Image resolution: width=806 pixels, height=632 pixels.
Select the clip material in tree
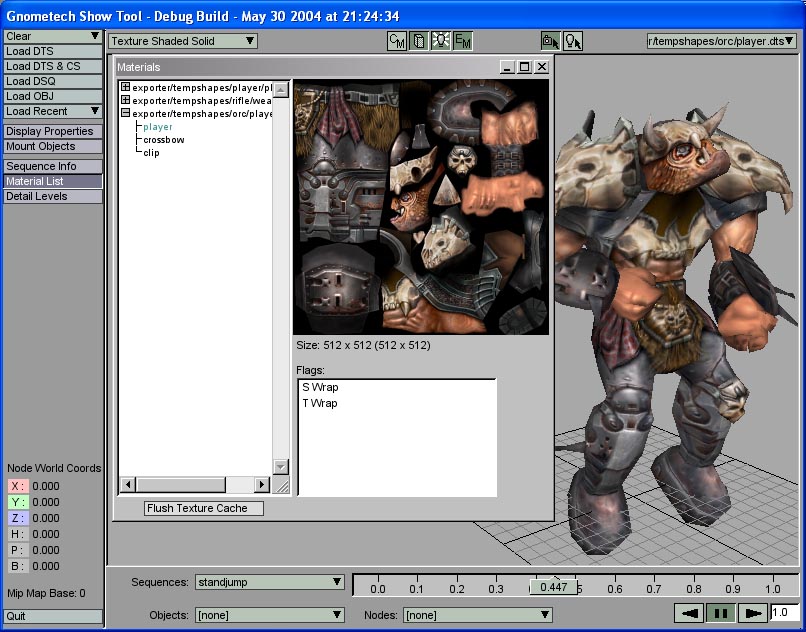click(x=151, y=153)
